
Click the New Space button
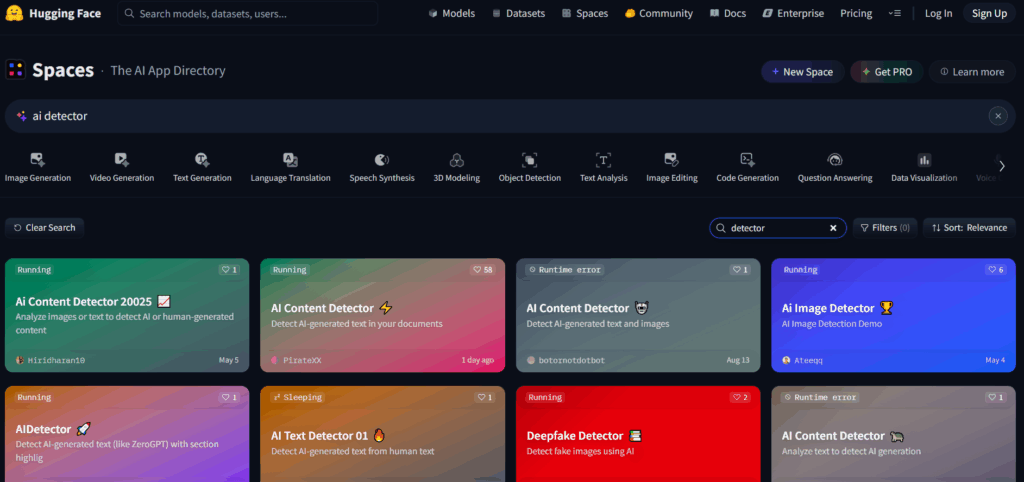pos(801,72)
